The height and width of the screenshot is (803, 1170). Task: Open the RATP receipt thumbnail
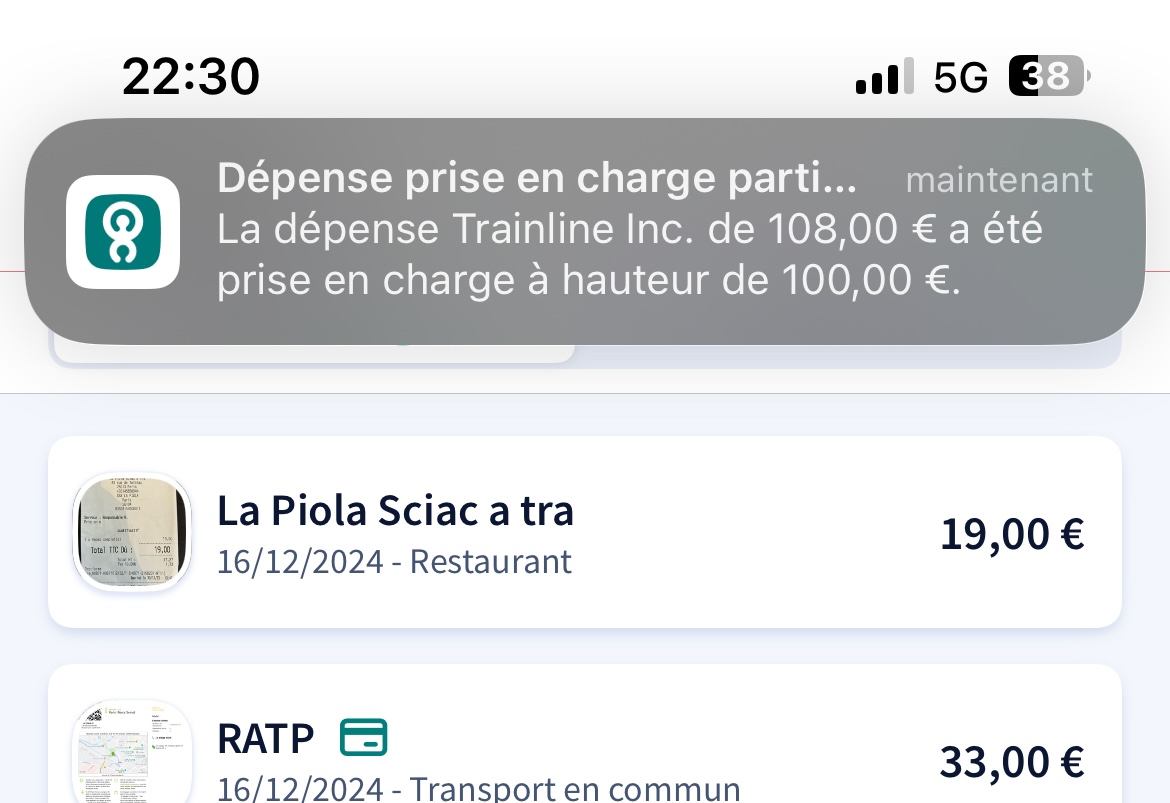131,752
